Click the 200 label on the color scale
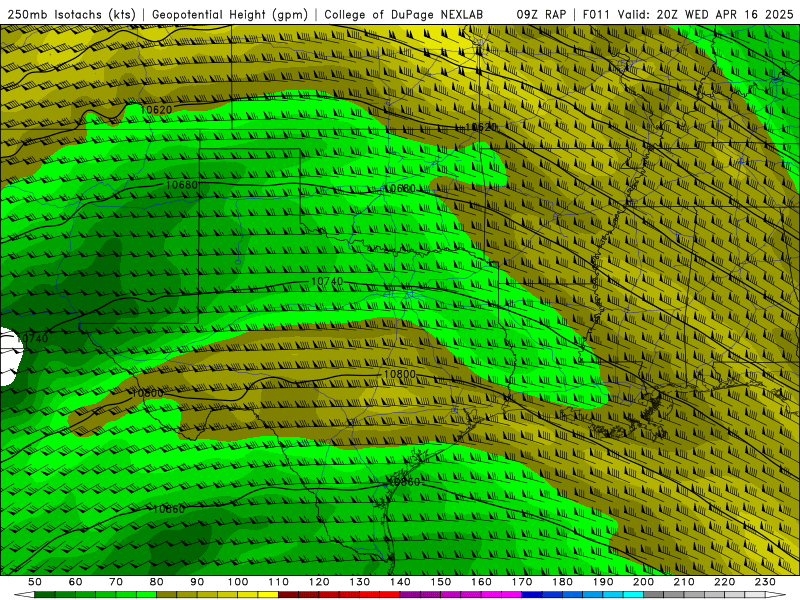Viewport: 800px width, 600px height. [x=644, y=582]
